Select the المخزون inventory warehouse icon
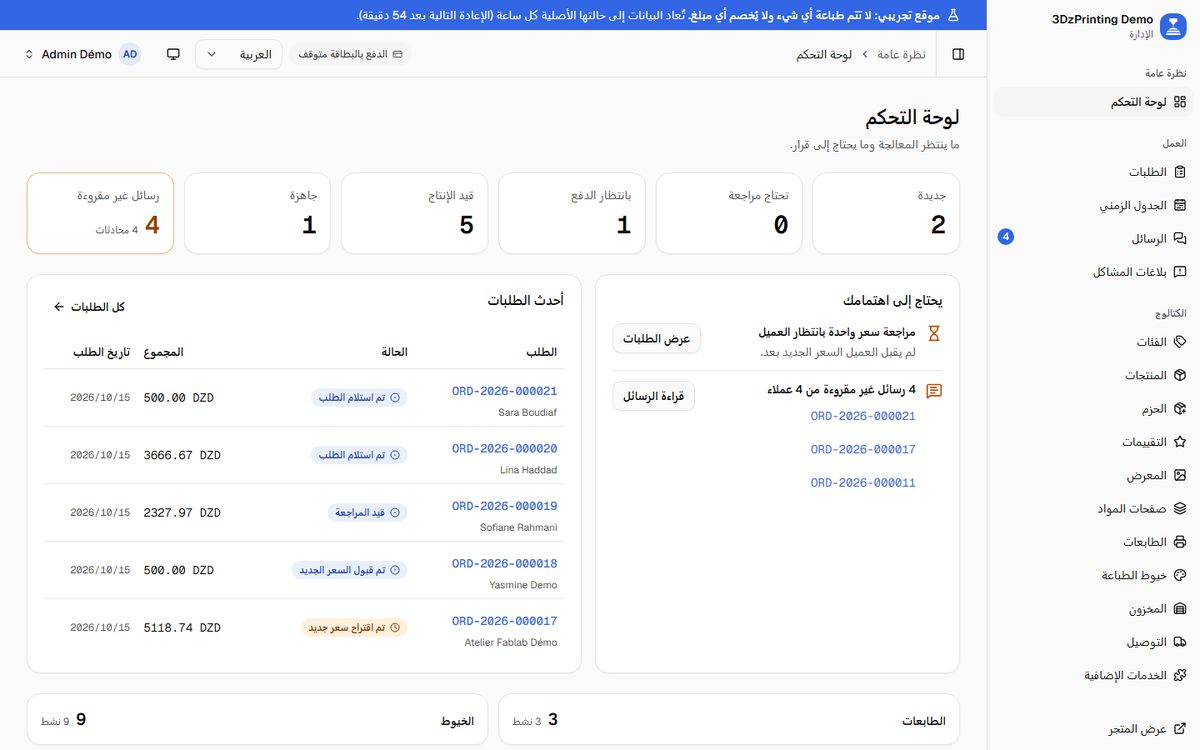 tap(1180, 609)
